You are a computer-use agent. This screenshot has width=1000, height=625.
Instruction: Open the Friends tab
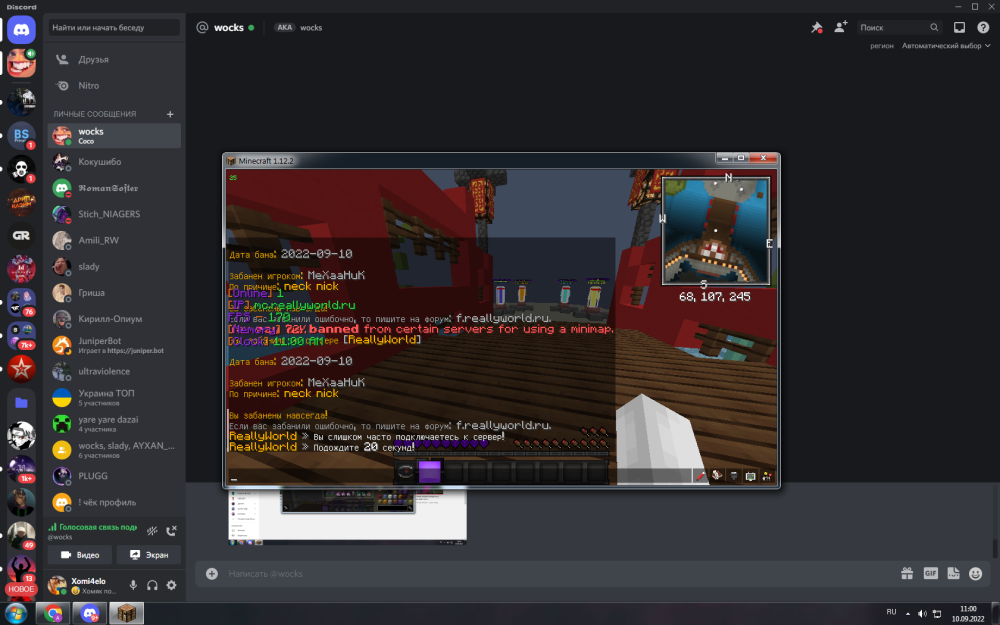coord(114,59)
